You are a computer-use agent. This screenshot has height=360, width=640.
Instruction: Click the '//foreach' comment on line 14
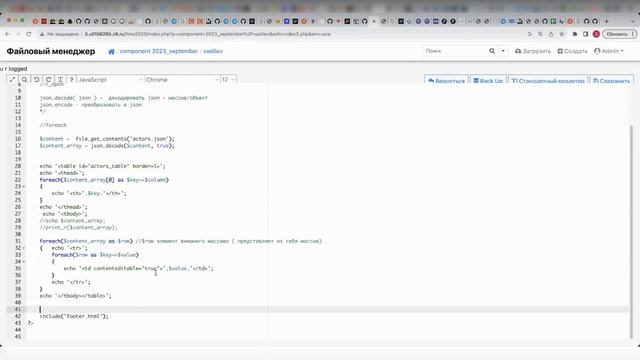tap(53, 125)
